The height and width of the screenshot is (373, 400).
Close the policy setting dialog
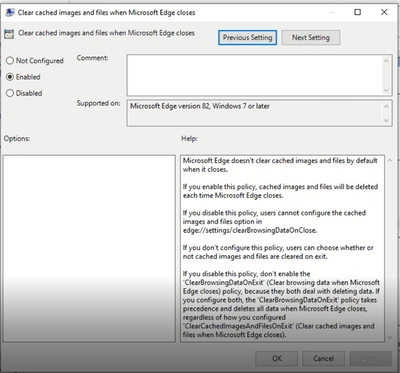[384, 12]
